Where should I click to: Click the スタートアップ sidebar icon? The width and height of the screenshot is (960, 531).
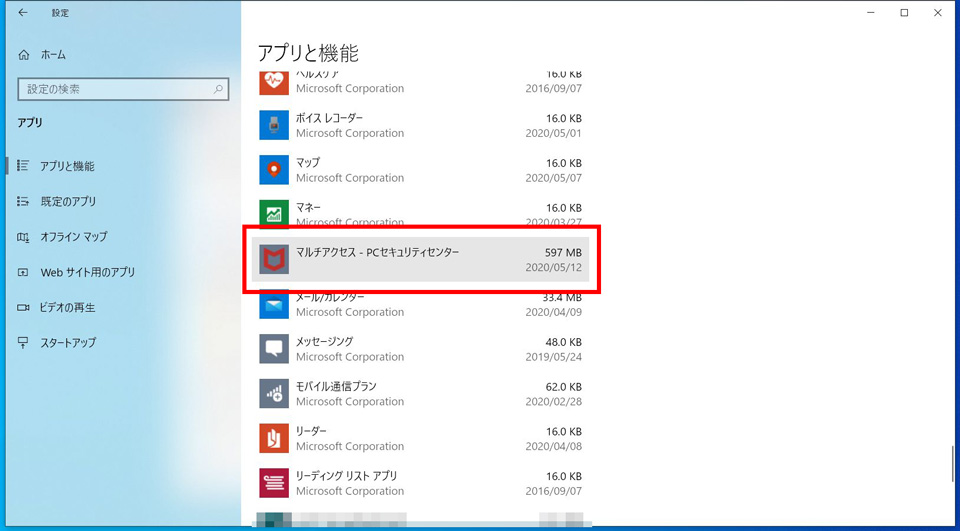pyautogui.click(x=23, y=343)
